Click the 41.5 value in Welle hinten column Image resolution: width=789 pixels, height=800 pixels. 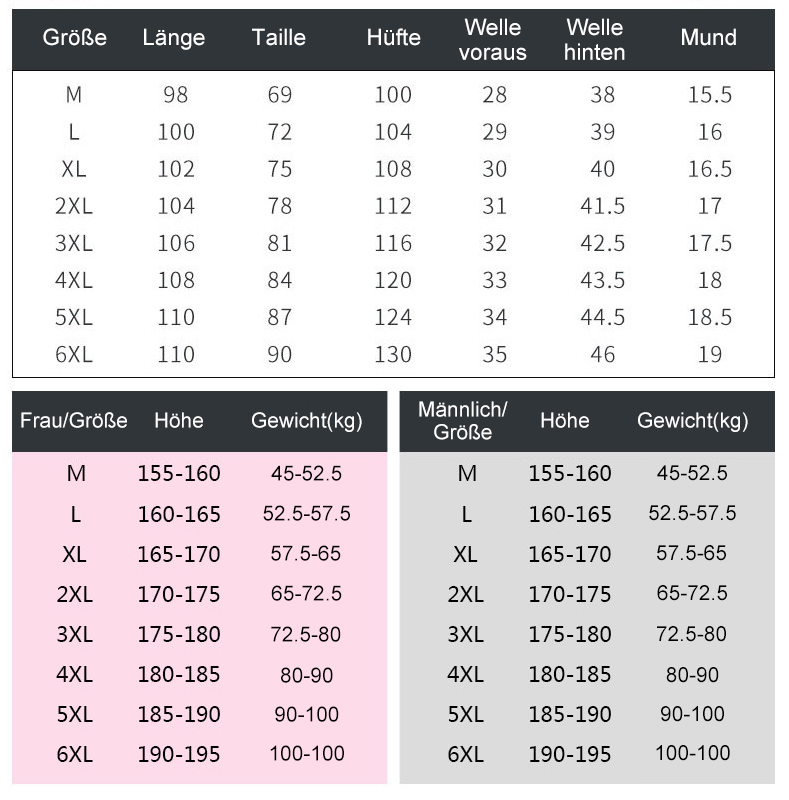click(x=602, y=206)
